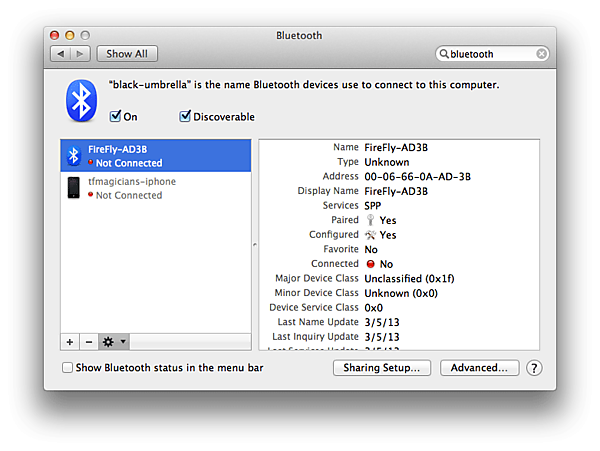Clear the search field with X icon
Viewport: 600px width, 451px height.
pyautogui.click(x=542, y=54)
